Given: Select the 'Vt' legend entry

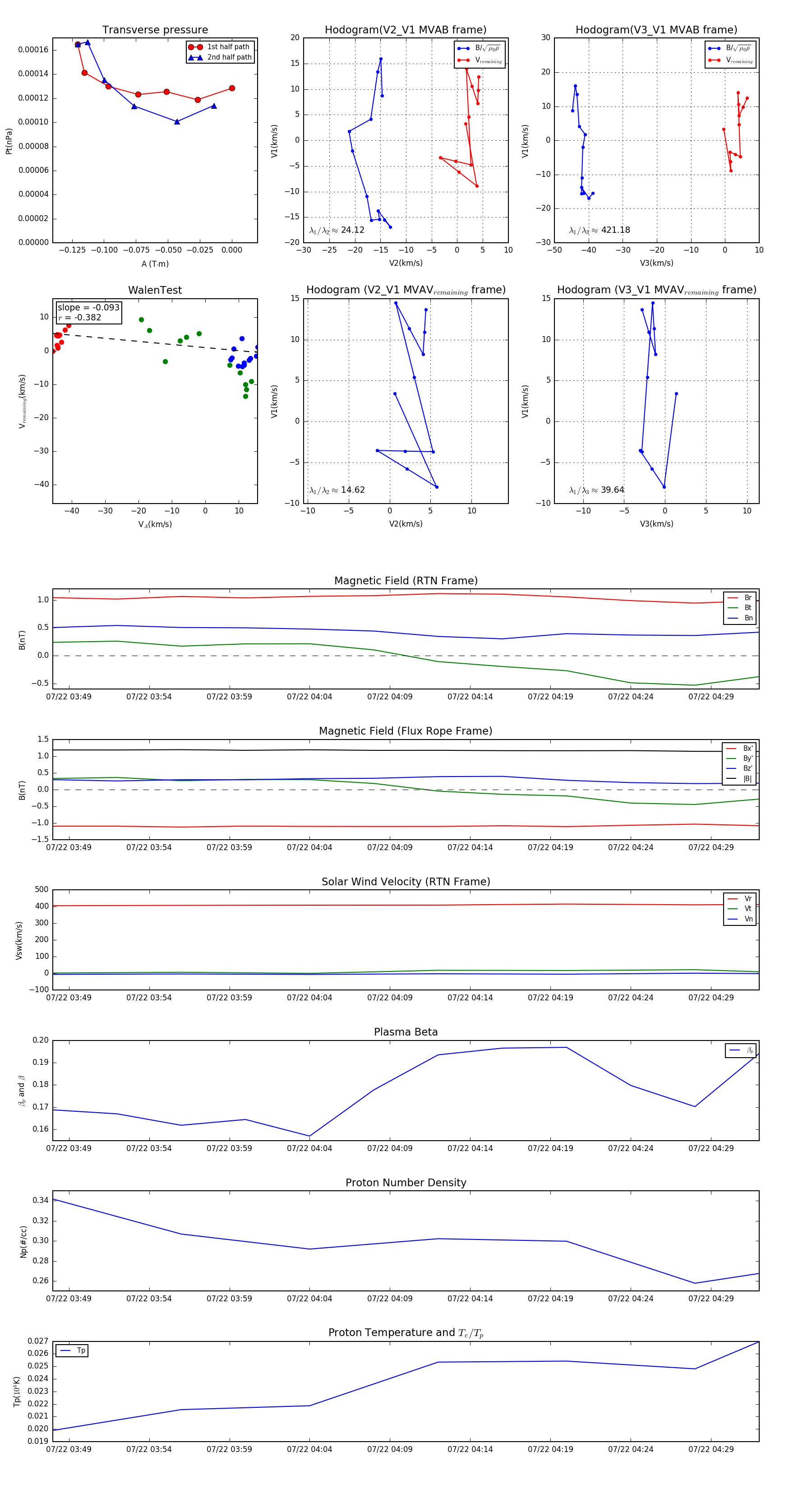Looking at the screenshot, I should [740, 909].
